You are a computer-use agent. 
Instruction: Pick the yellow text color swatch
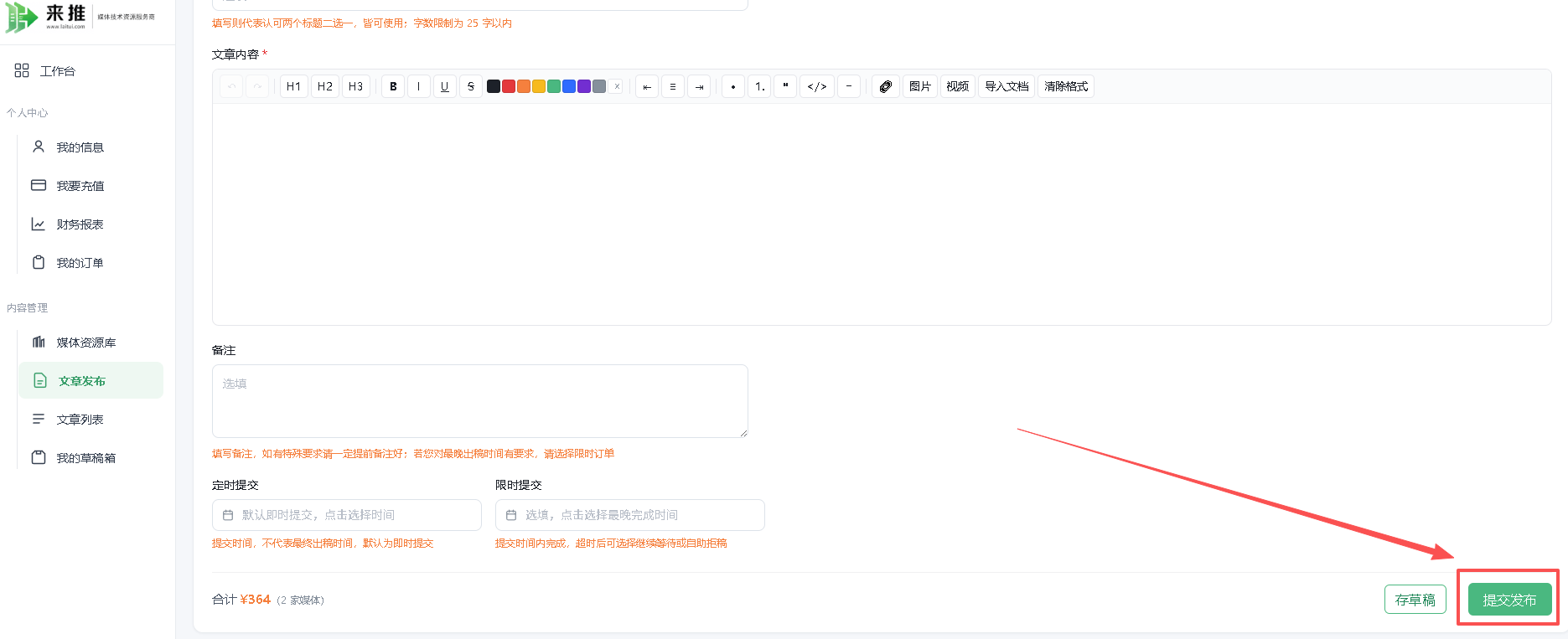point(539,86)
